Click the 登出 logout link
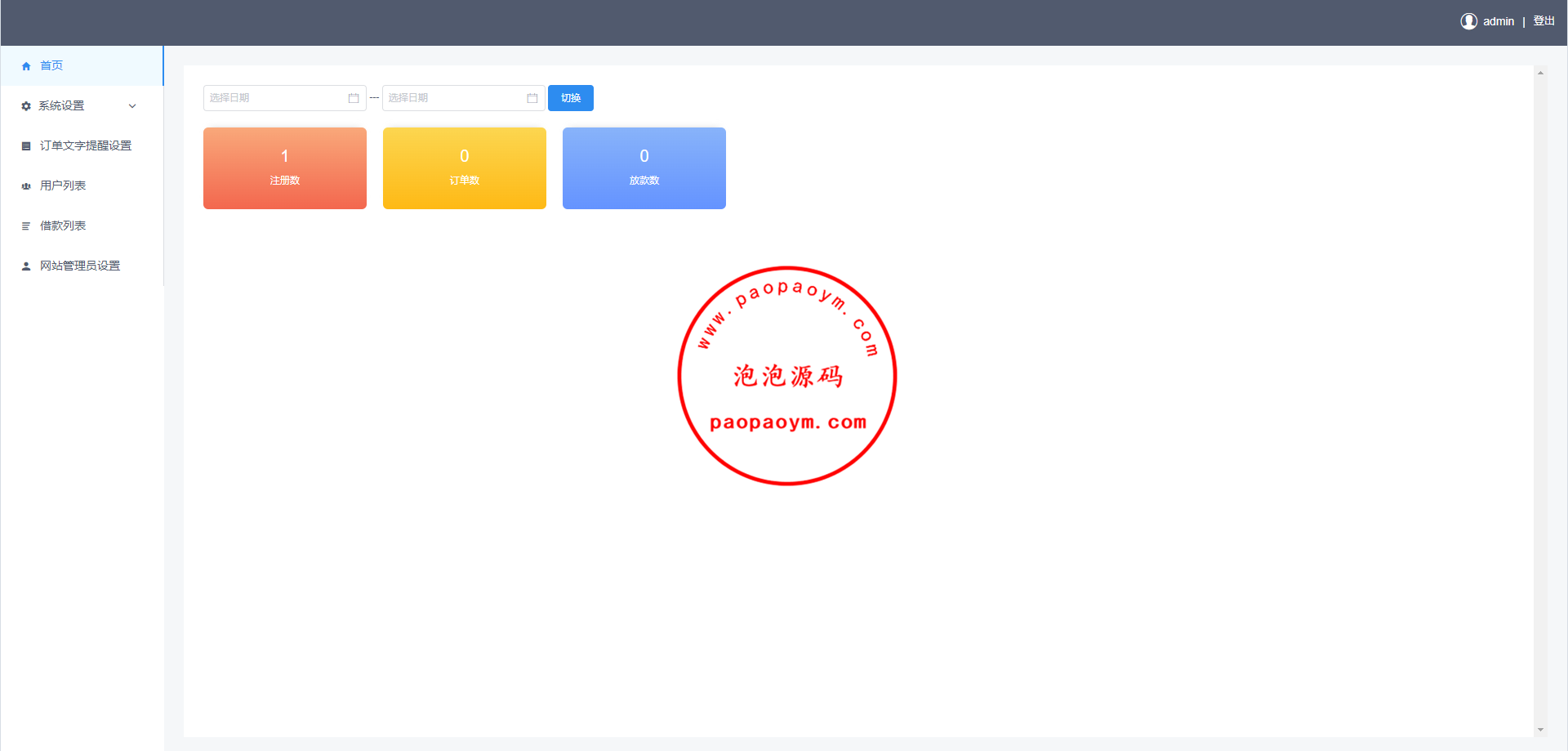 (1543, 21)
